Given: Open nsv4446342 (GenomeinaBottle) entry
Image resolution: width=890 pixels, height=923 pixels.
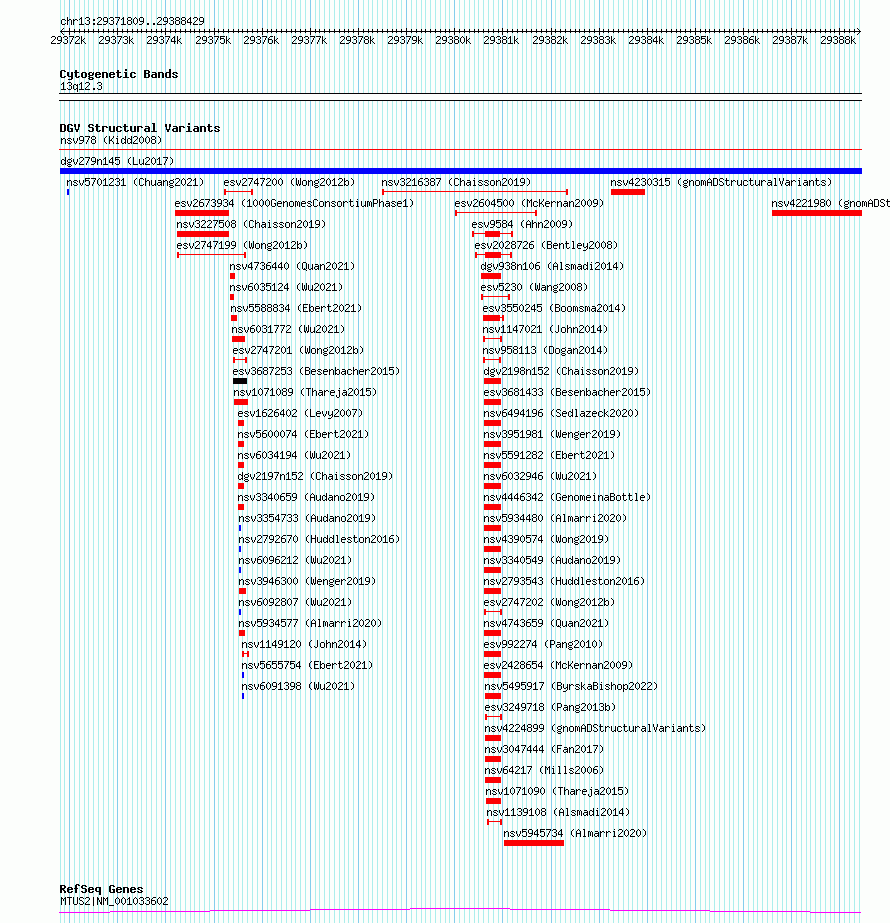Looking at the screenshot, I should point(567,497).
